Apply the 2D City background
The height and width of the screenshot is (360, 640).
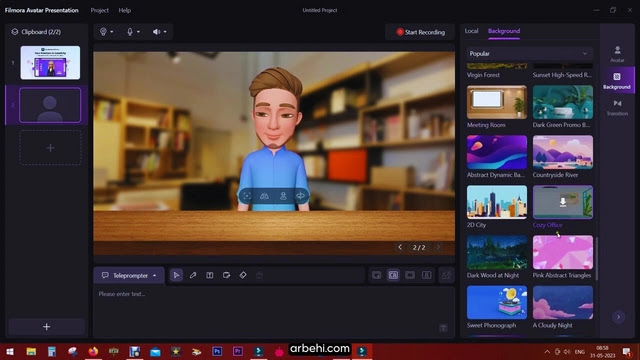coord(497,202)
